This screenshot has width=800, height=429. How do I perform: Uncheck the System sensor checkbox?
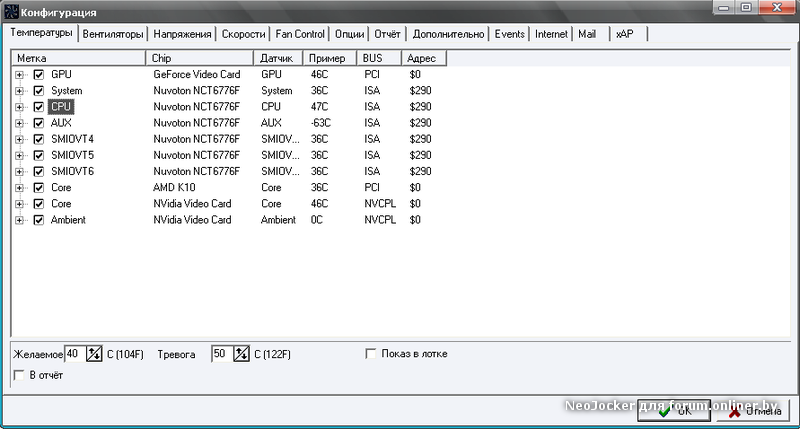pos(39,91)
